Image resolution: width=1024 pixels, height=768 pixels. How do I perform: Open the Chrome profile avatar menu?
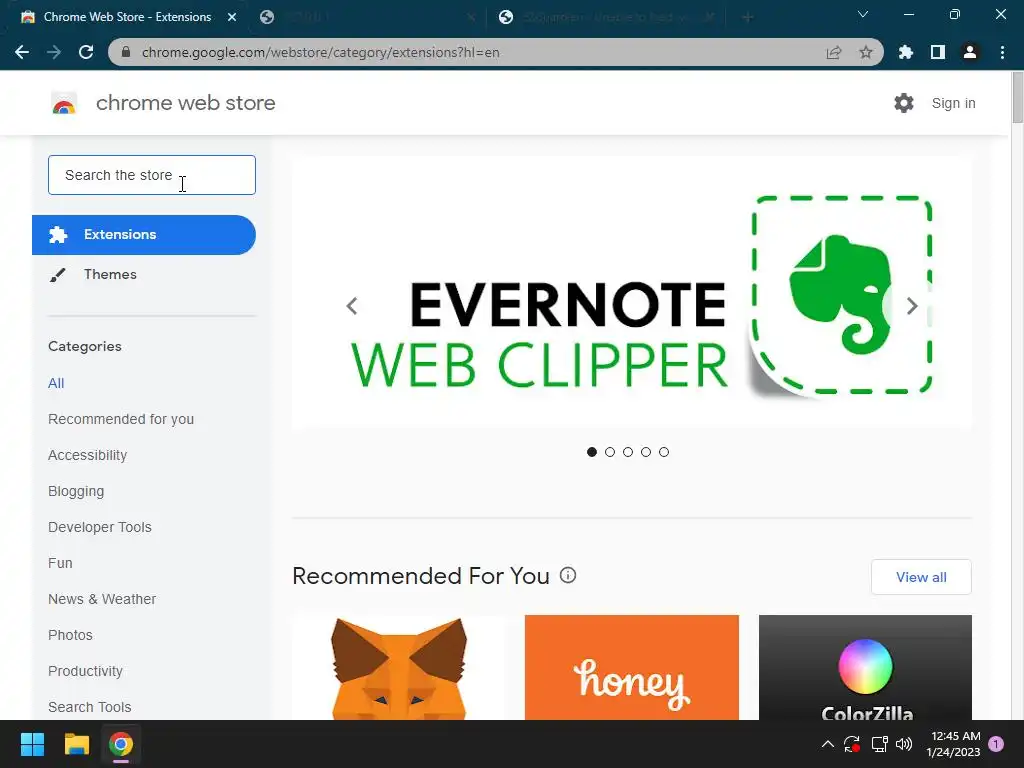[970, 52]
